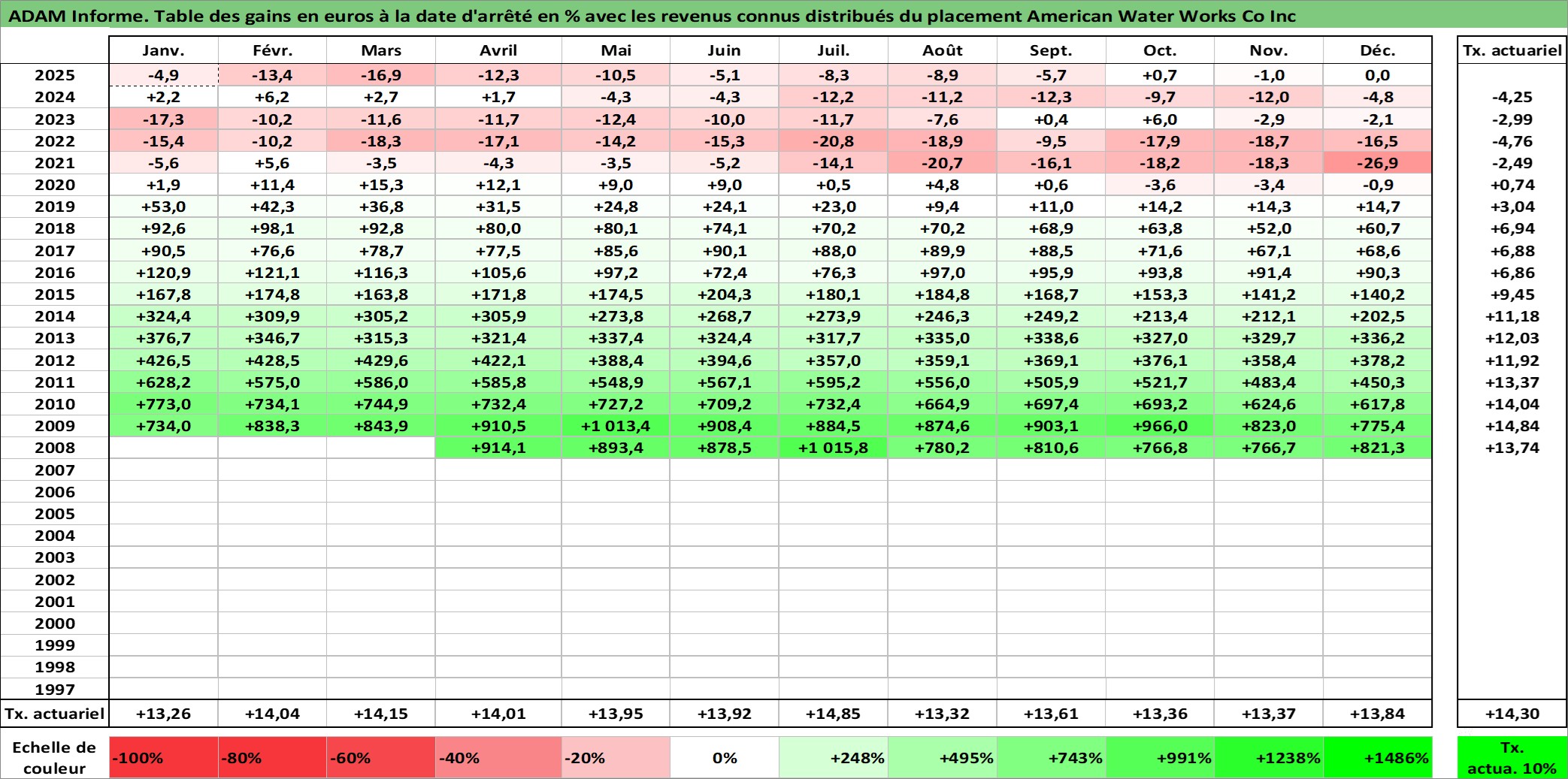The image size is (1568, 779).
Task: Select the 0,0 cell in Déc. 2025
Action: click(x=1377, y=75)
